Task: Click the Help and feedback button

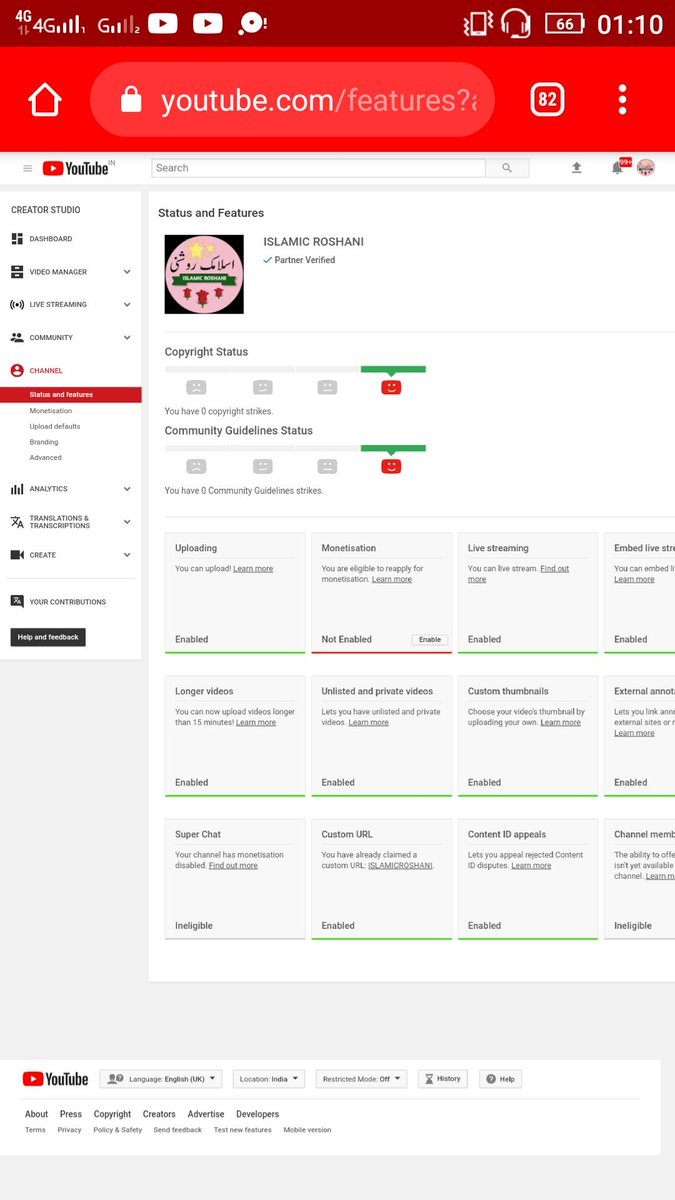Action: [48, 637]
